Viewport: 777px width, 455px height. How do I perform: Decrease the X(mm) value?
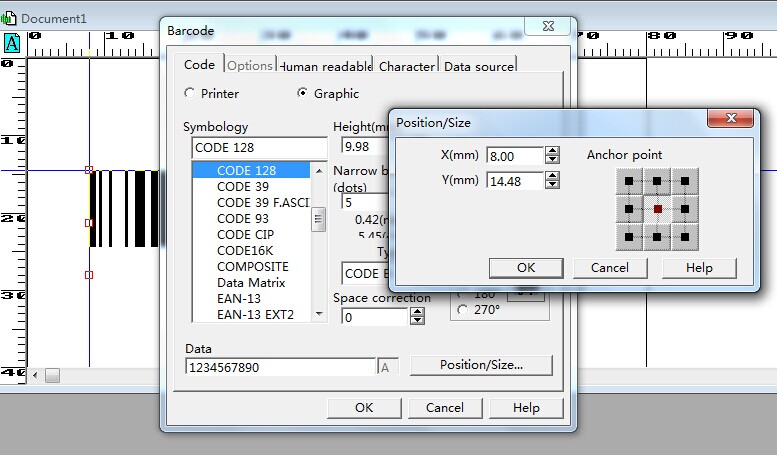pos(552,160)
